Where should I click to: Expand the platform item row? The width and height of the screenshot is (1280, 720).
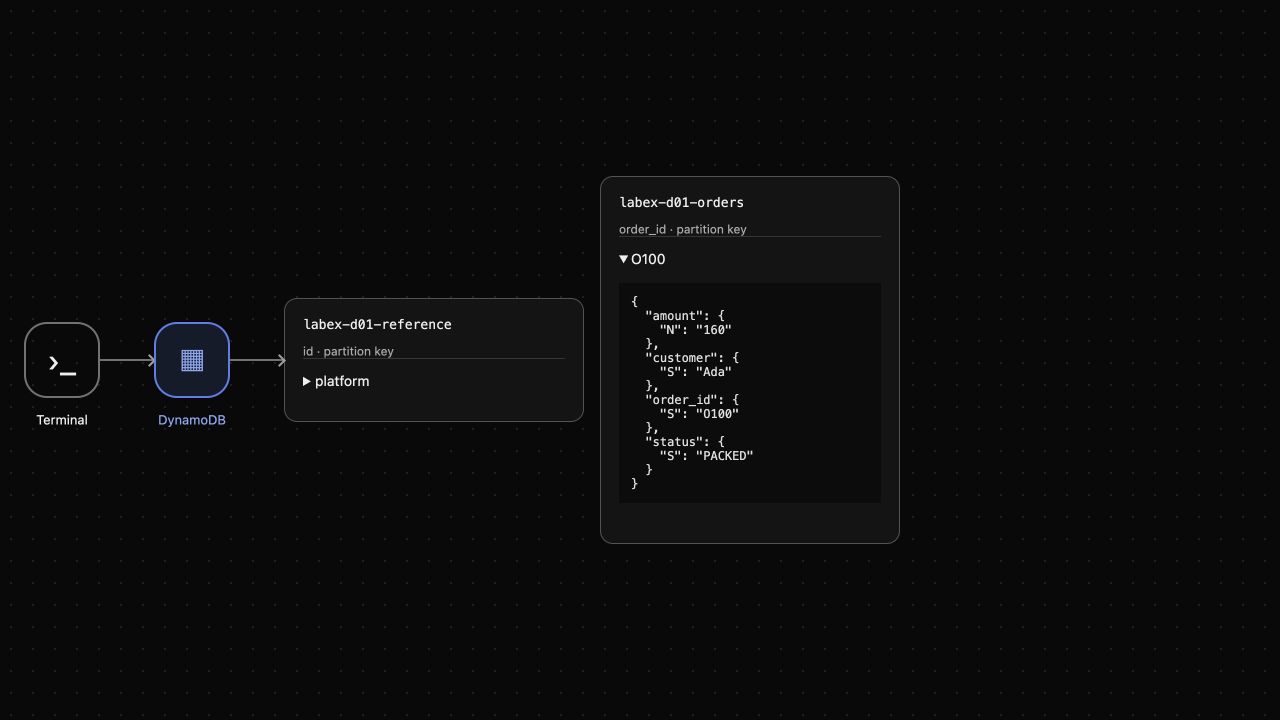pos(434,381)
